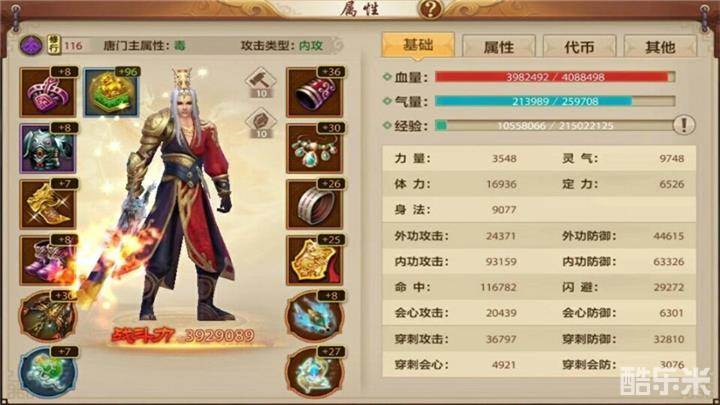Open the question mark help icon

point(430,9)
